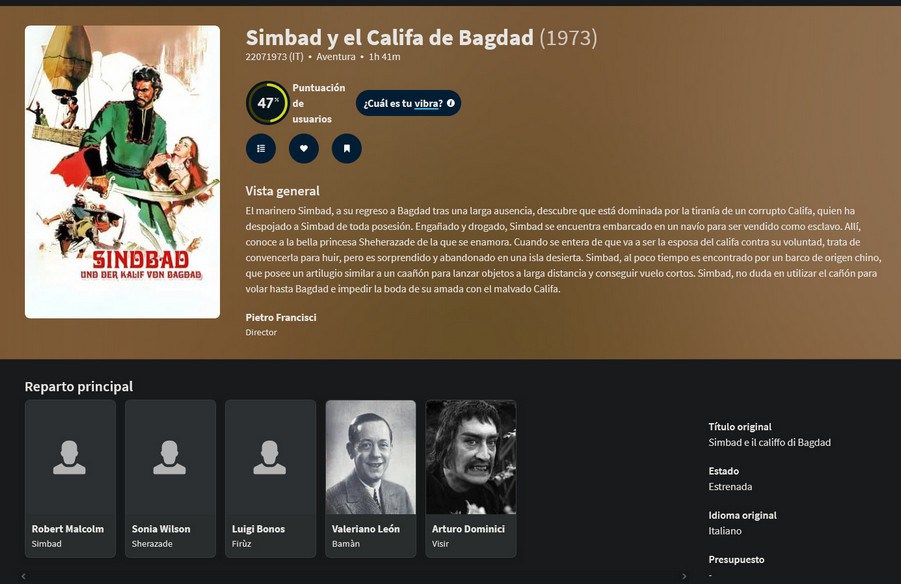The height and width of the screenshot is (584, 901).
Task: Mark movie as favorite with heart icon
Action: tap(303, 148)
